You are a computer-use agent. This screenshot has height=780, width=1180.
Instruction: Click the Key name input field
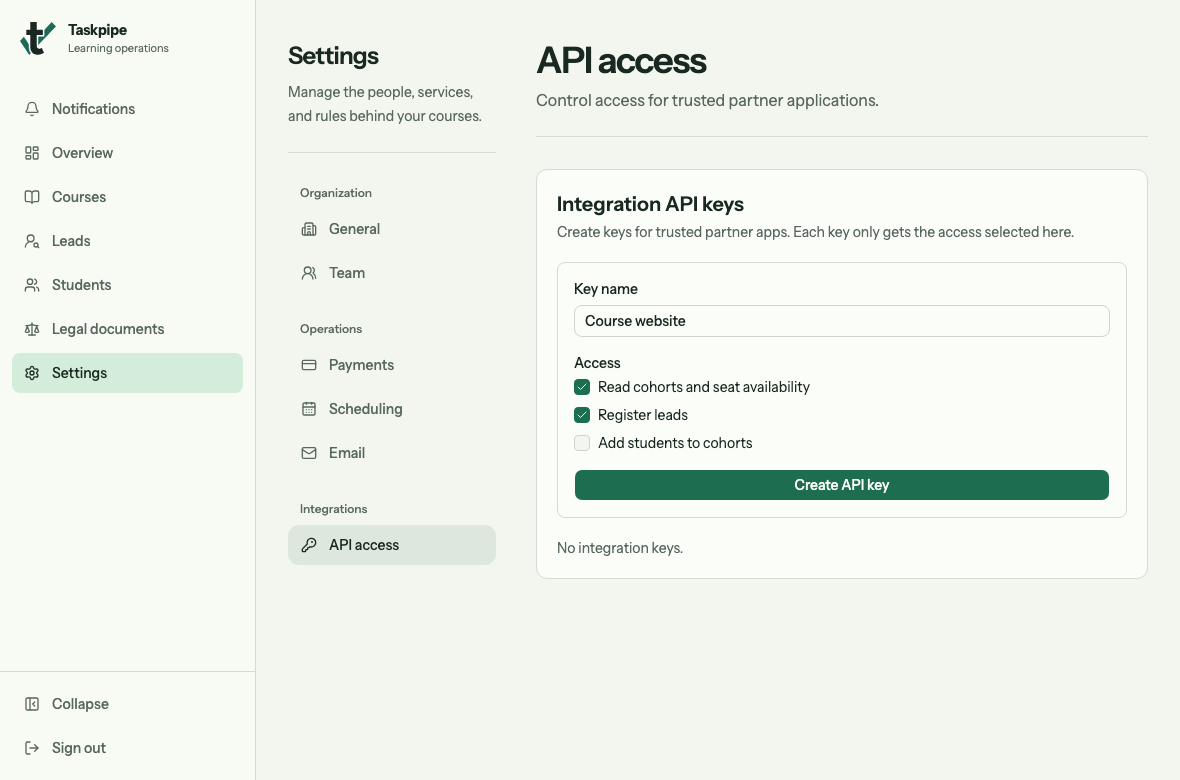pyautogui.click(x=841, y=321)
